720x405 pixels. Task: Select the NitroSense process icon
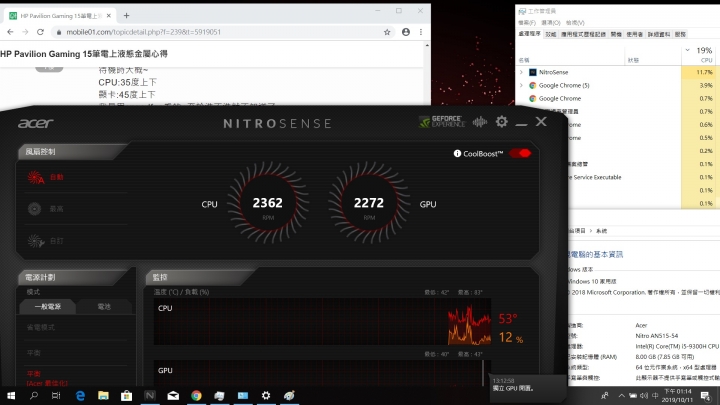click(x=533, y=72)
